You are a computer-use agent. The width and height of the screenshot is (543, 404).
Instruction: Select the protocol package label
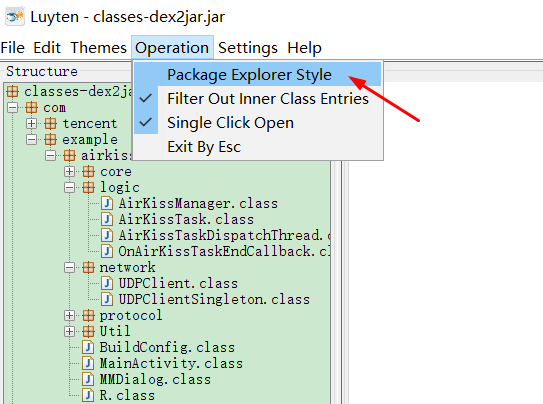[131, 315]
